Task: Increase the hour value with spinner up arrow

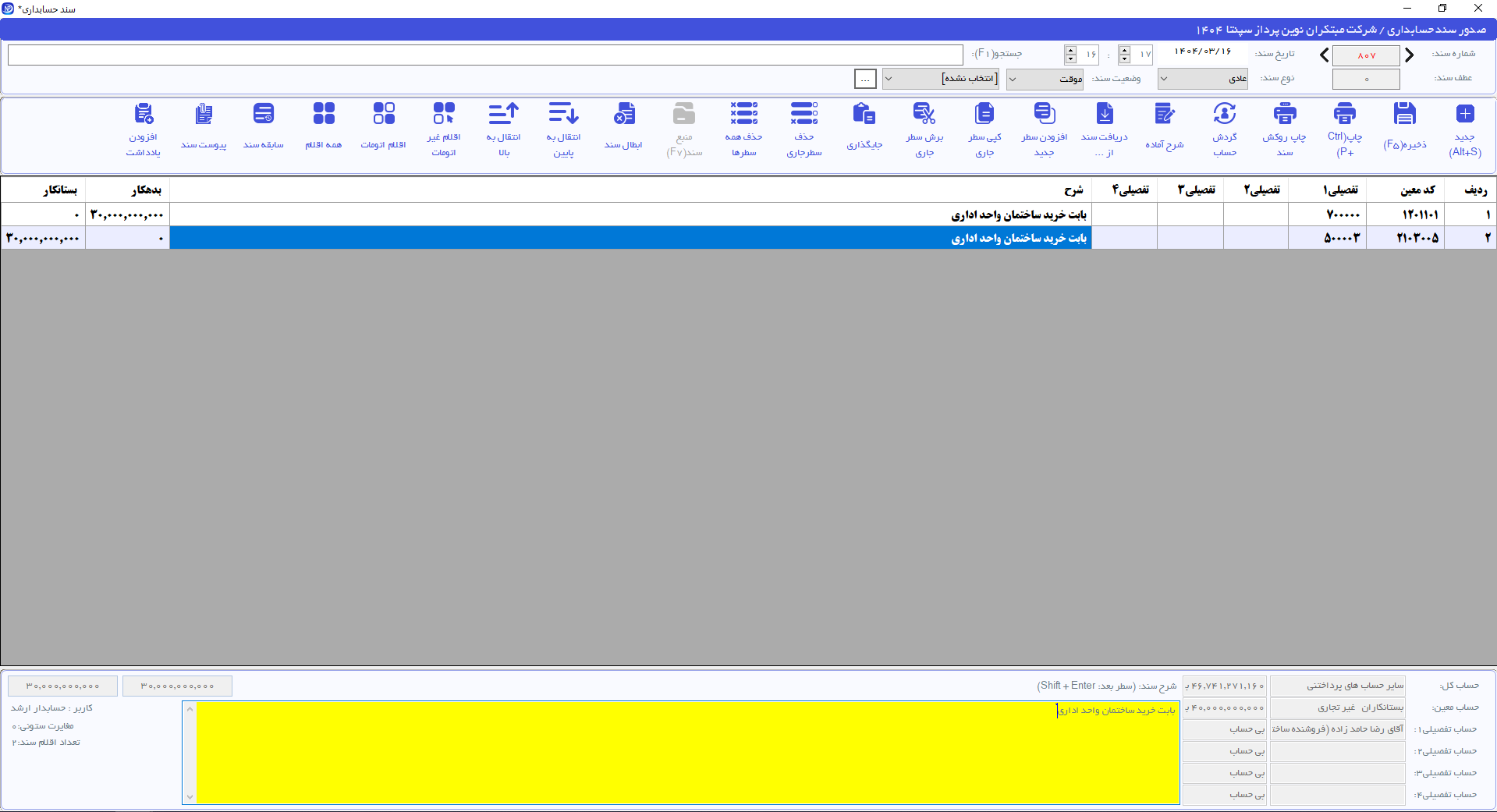Action: (x=1124, y=49)
